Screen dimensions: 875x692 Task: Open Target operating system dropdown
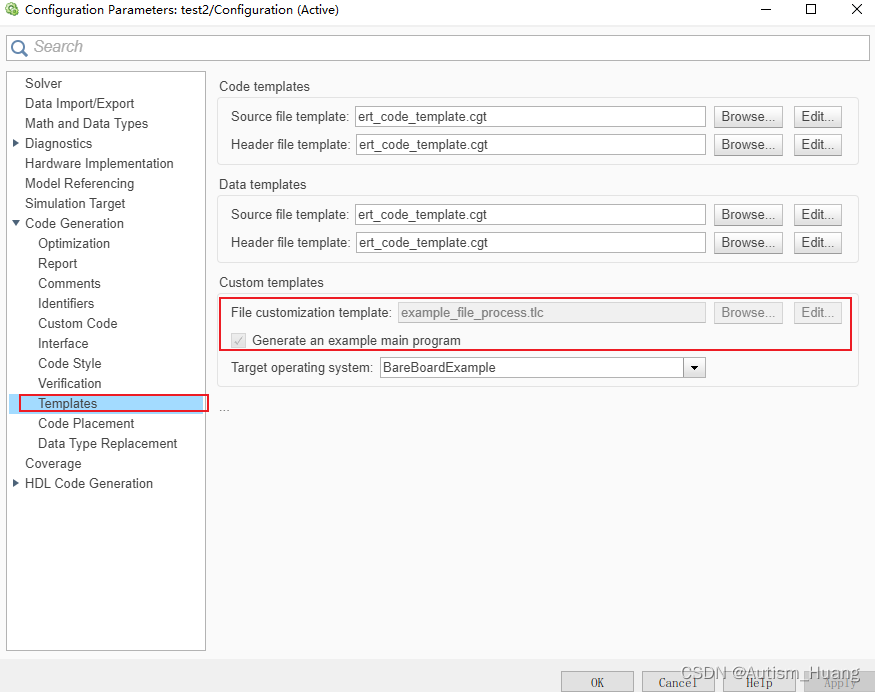click(694, 368)
